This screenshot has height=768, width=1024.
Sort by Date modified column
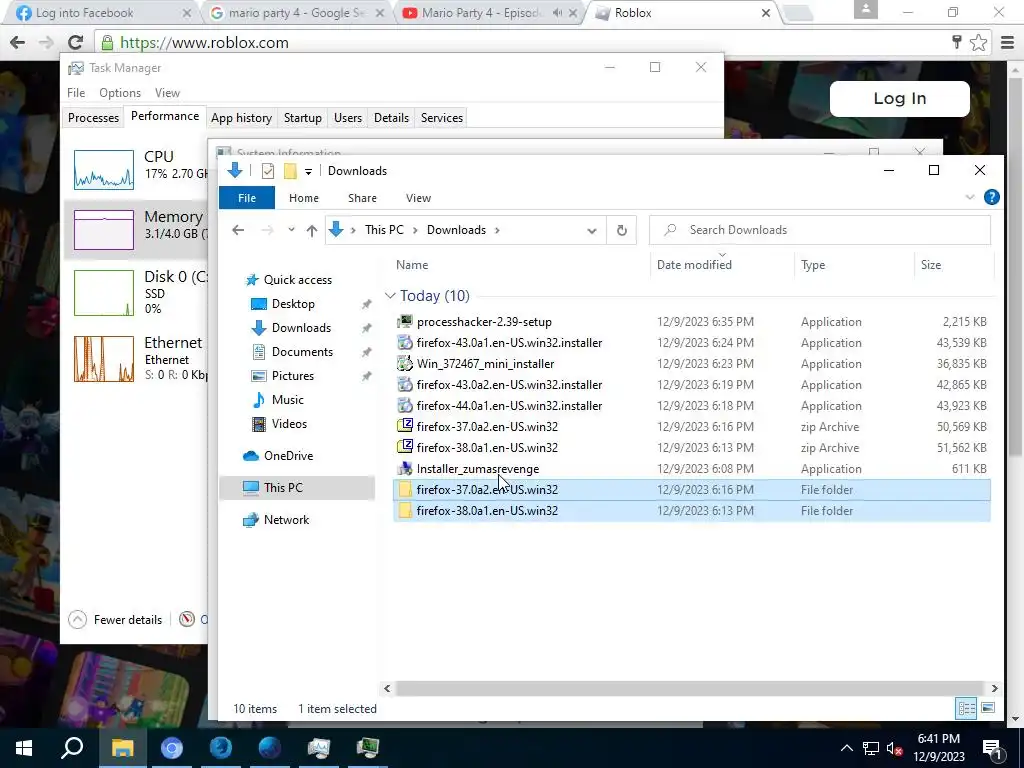click(x=694, y=264)
